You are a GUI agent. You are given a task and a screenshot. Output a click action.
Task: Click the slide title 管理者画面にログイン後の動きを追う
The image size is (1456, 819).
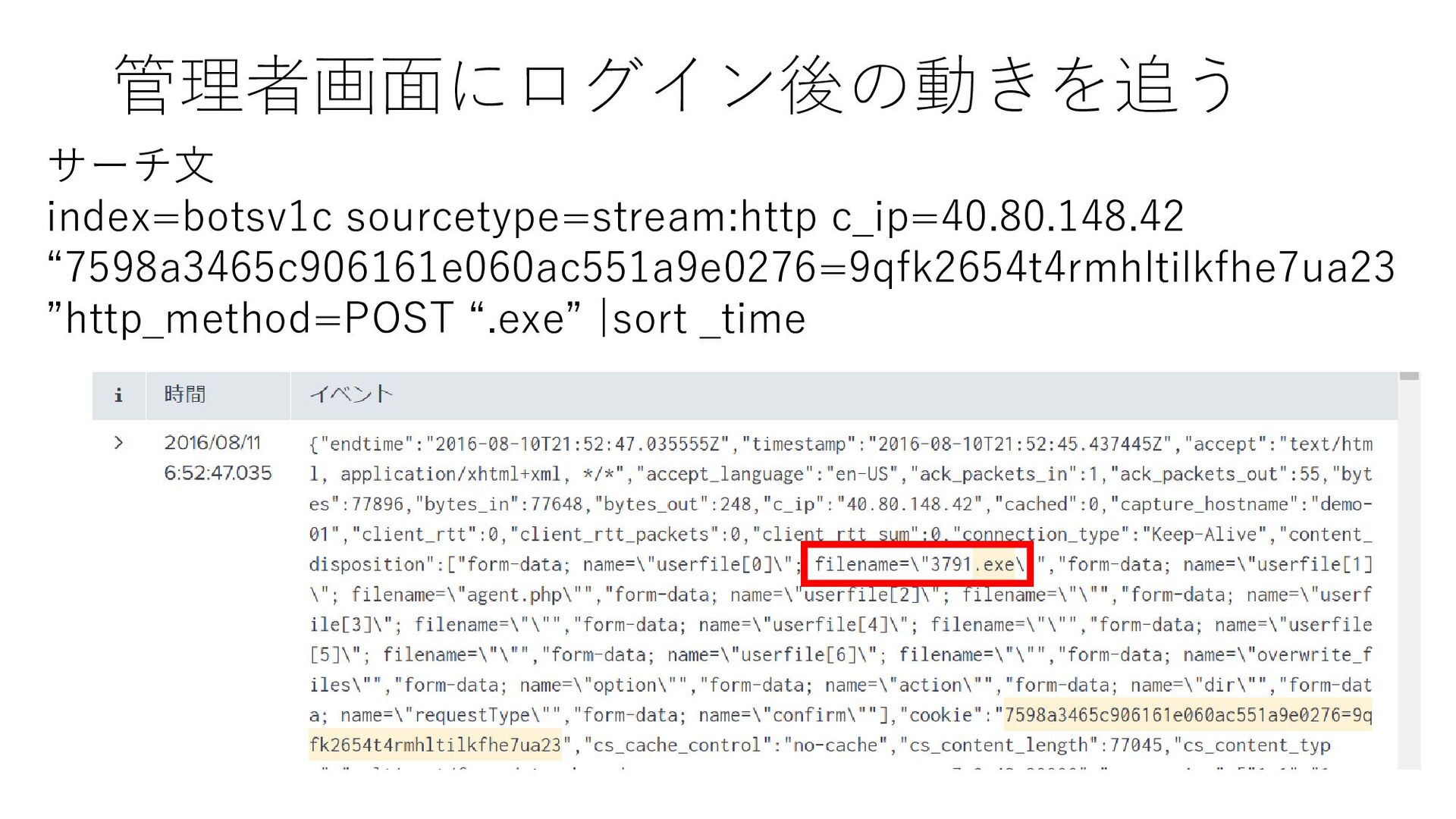point(675,85)
